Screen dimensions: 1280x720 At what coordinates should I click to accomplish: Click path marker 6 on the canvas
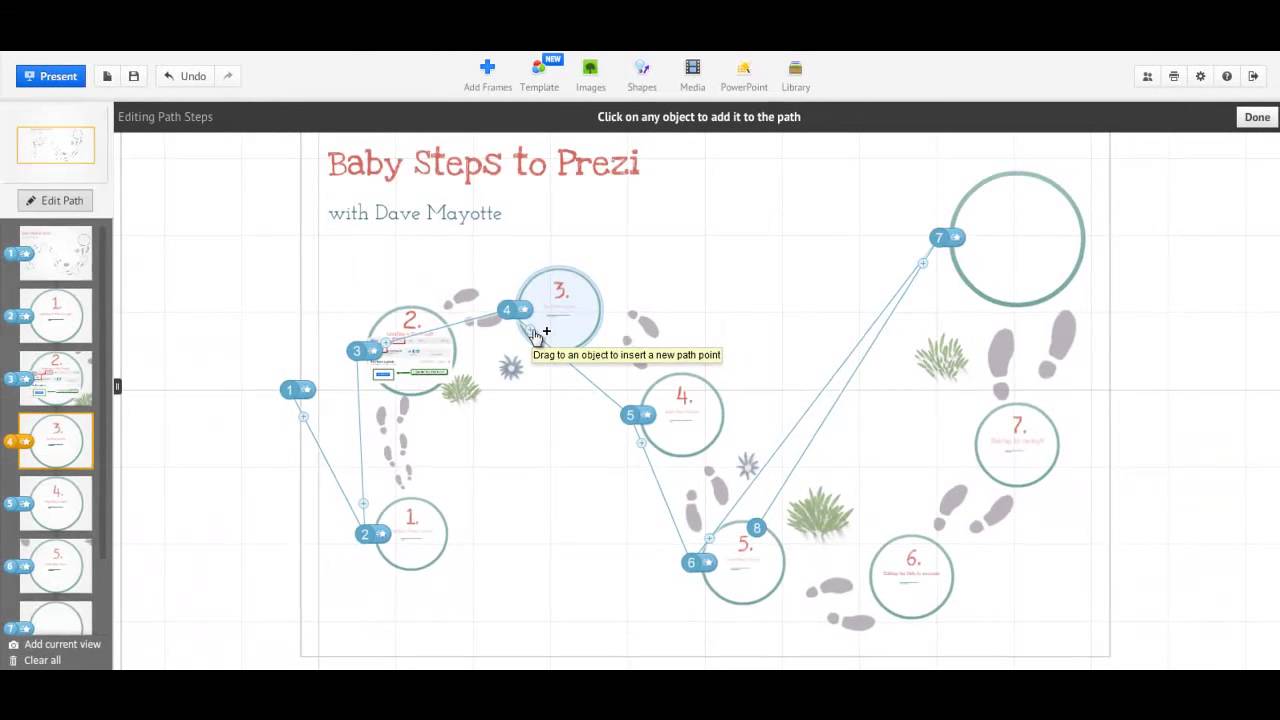click(699, 563)
